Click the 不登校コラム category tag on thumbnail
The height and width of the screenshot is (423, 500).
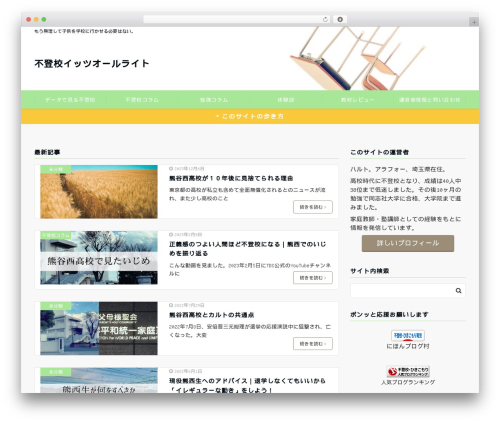[x=56, y=235]
